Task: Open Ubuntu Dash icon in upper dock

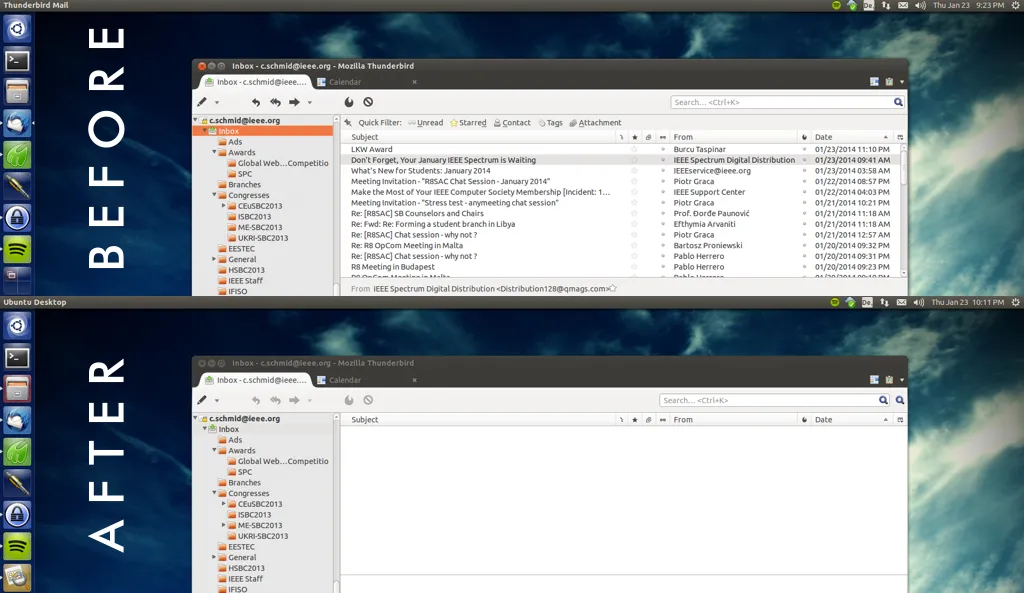Action: [x=17, y=29]
